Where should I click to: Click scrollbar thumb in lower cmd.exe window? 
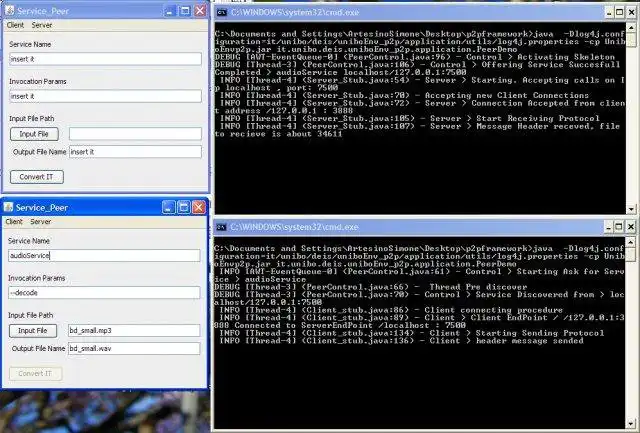pos(631,255)
